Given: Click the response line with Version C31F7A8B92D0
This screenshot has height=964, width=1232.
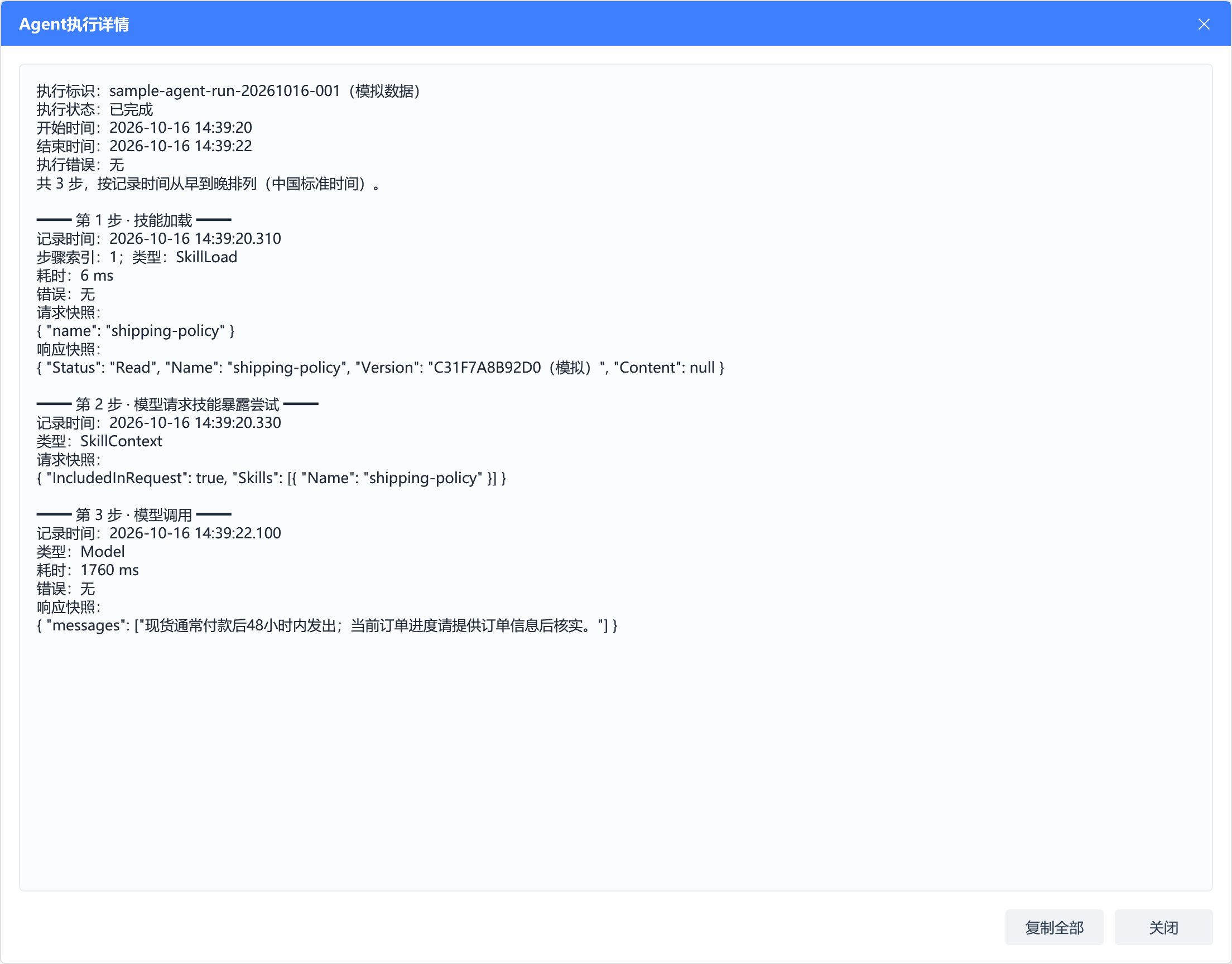Looking at the screenshot, I should (381, 368).
